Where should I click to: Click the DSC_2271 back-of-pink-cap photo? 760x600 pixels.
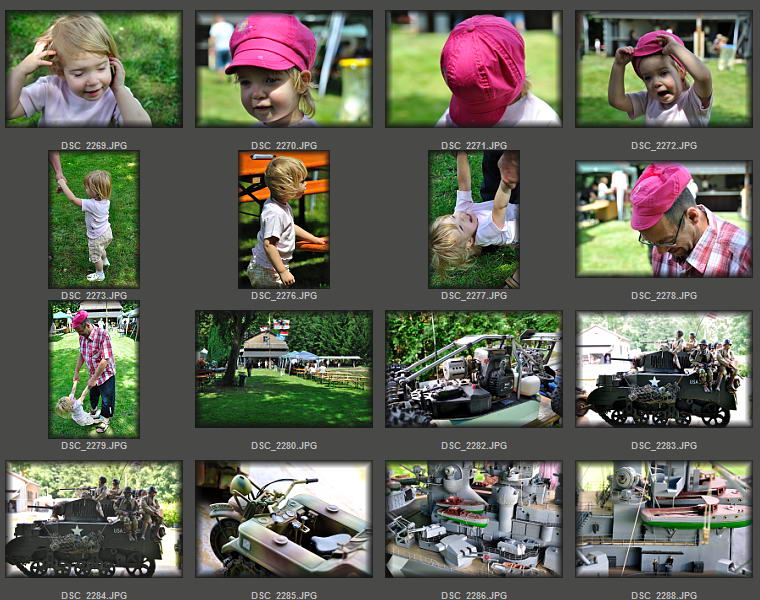[474, 69]
